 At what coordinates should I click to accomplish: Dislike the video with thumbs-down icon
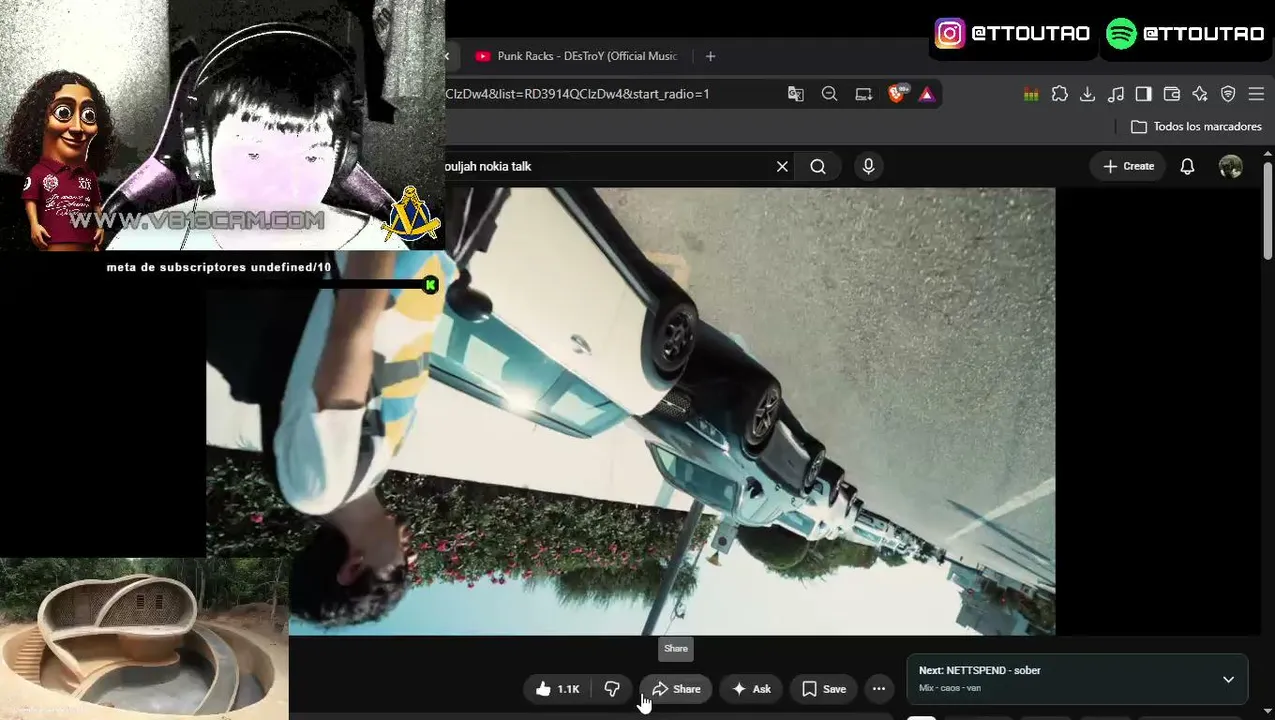point(612,689)
